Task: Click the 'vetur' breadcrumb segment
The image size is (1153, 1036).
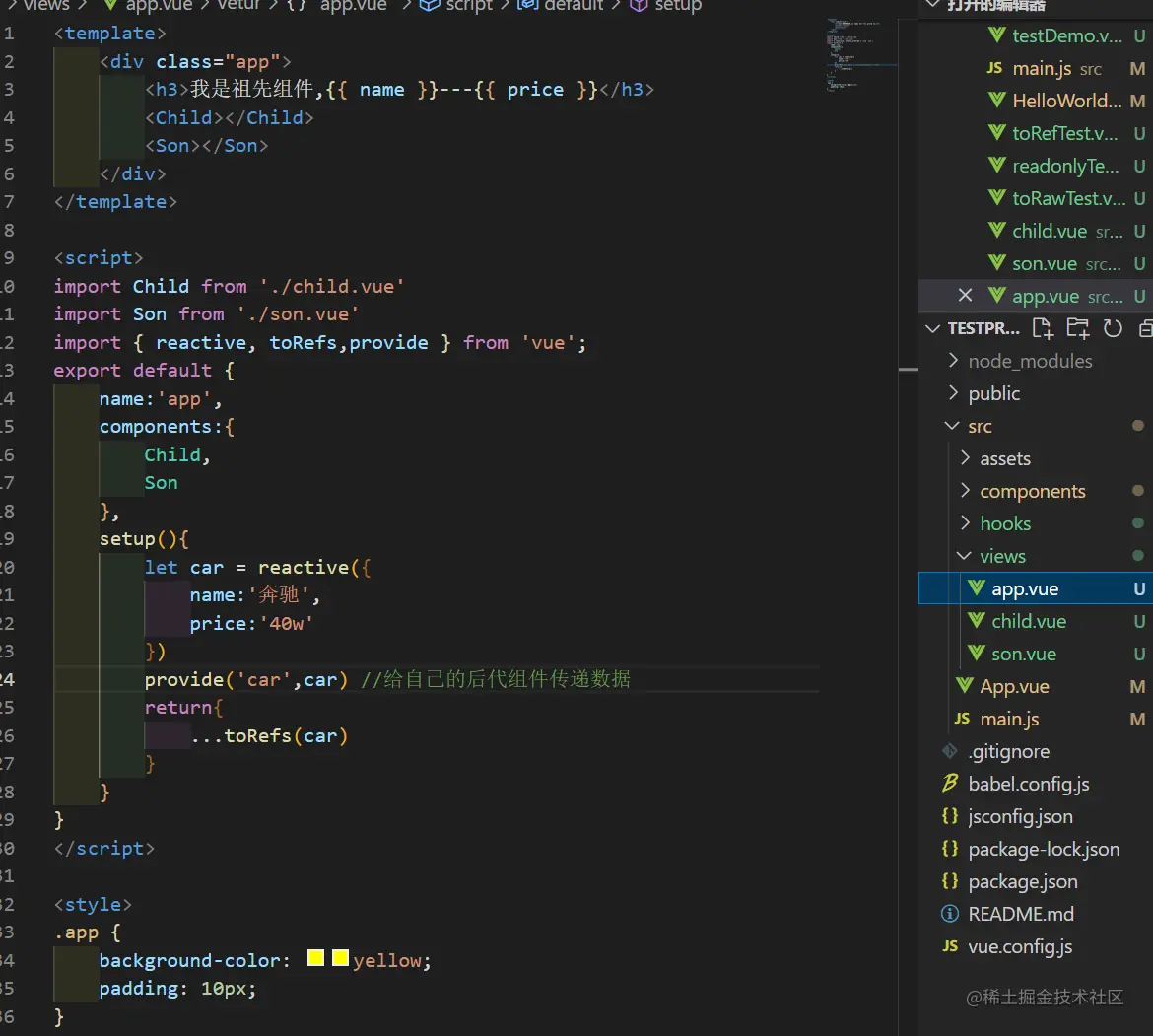Action: tap(238, 6)
